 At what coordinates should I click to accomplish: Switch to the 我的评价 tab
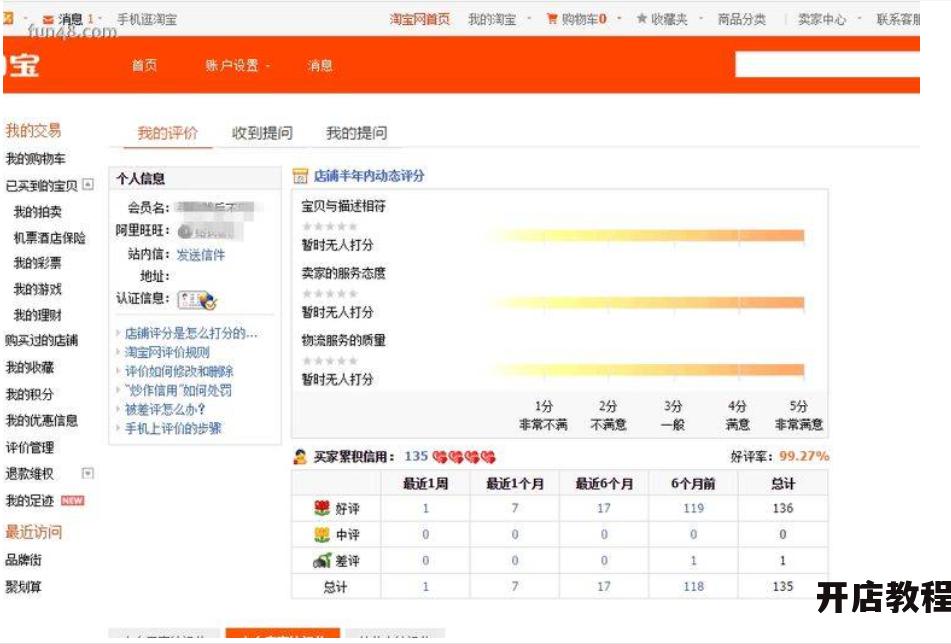pyautogui.click(x=167, y=133)
